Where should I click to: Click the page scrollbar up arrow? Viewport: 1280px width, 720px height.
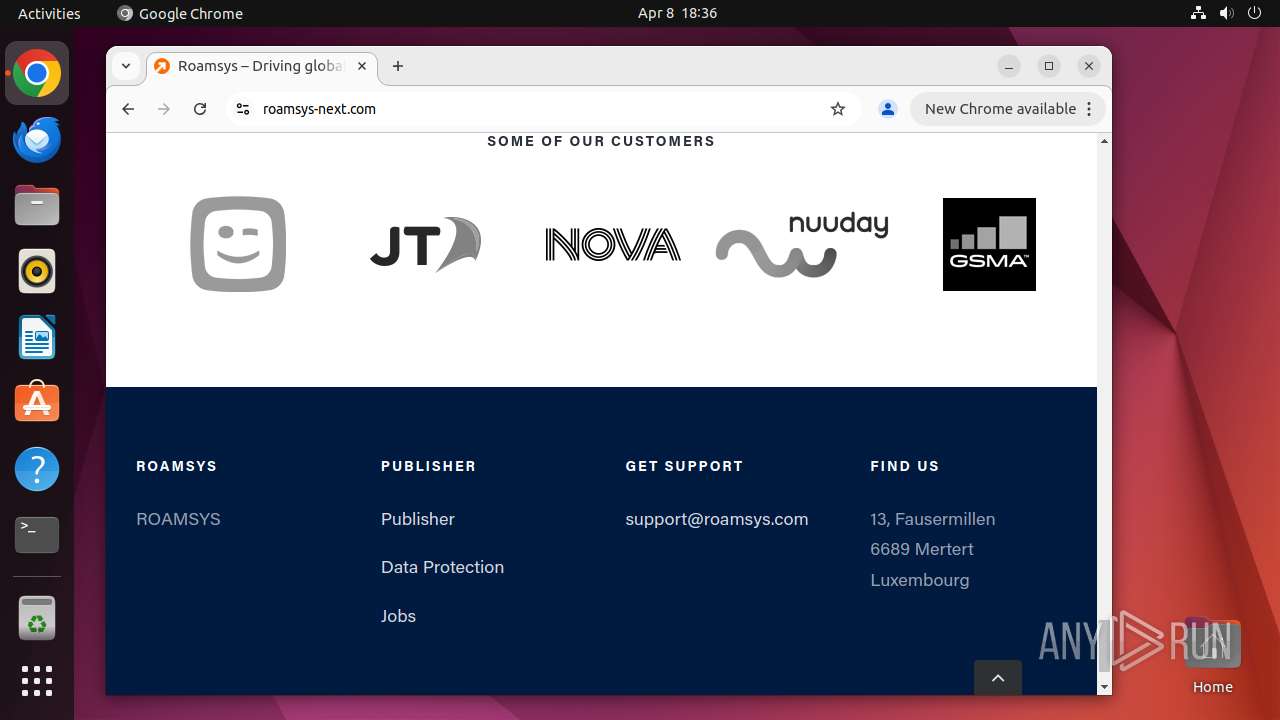[1104, 141]
